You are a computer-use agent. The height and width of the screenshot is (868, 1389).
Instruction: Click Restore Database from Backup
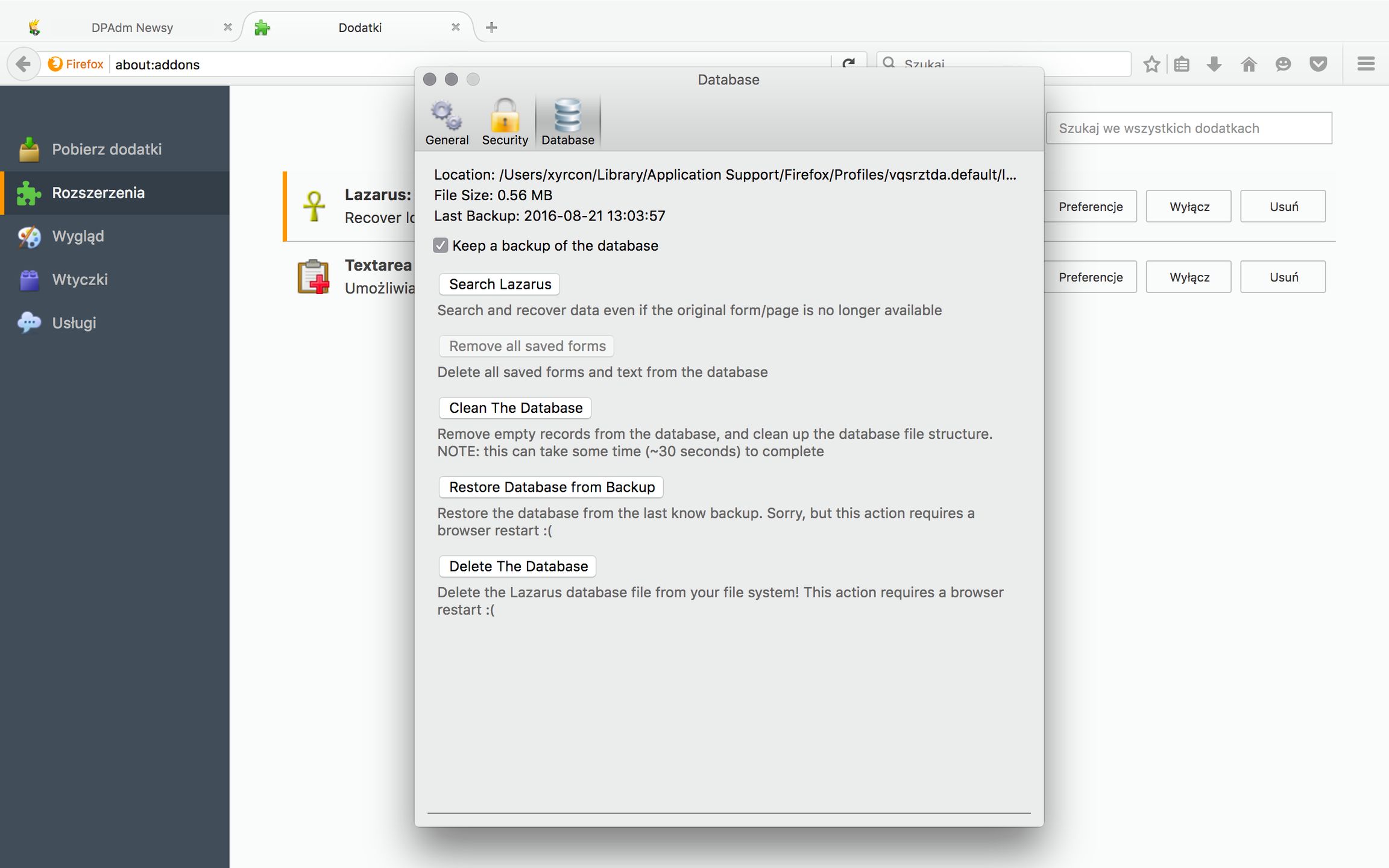[x=551, y=487]
